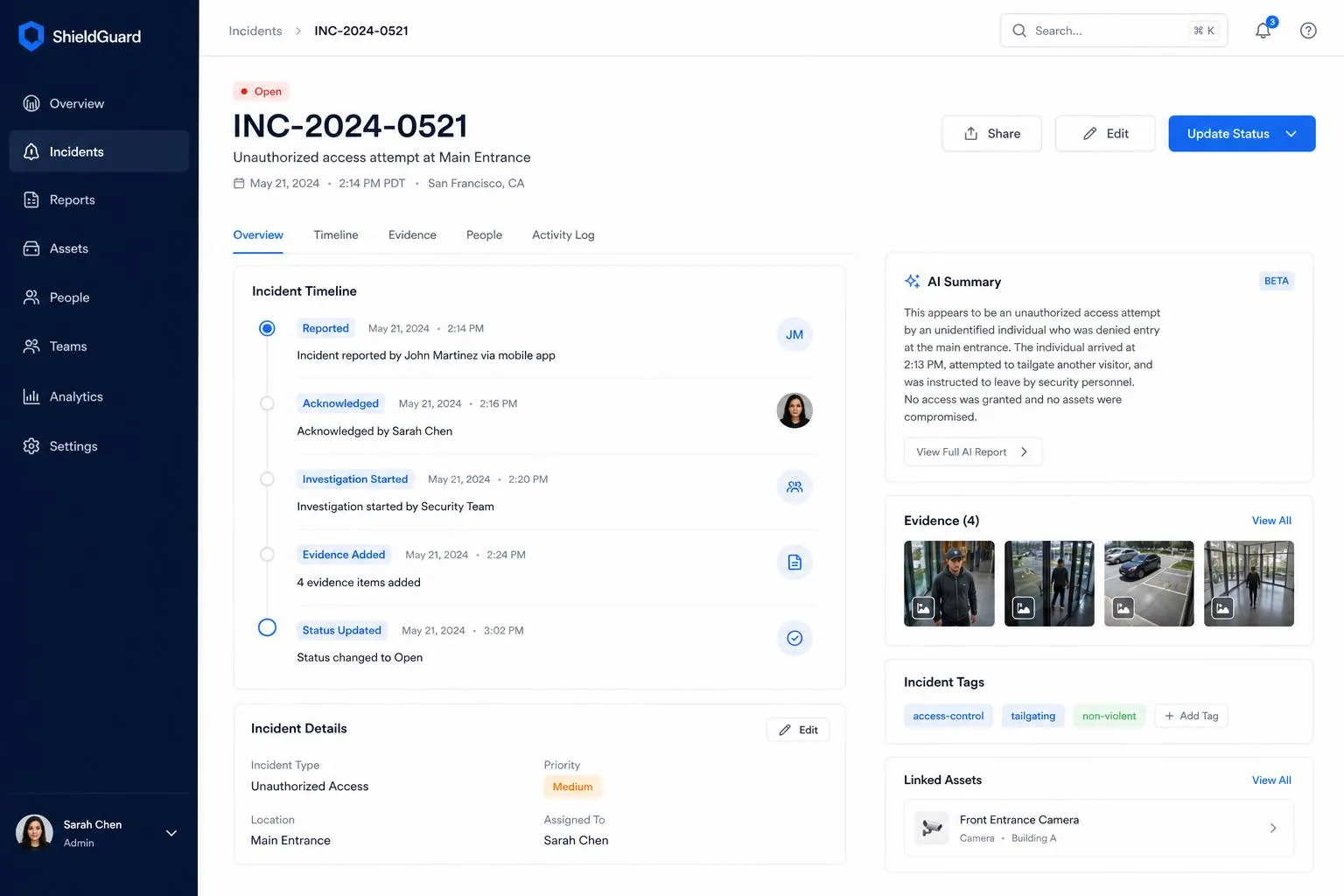
Task: Click the Add Tag button
Action: pos(1191,716)
